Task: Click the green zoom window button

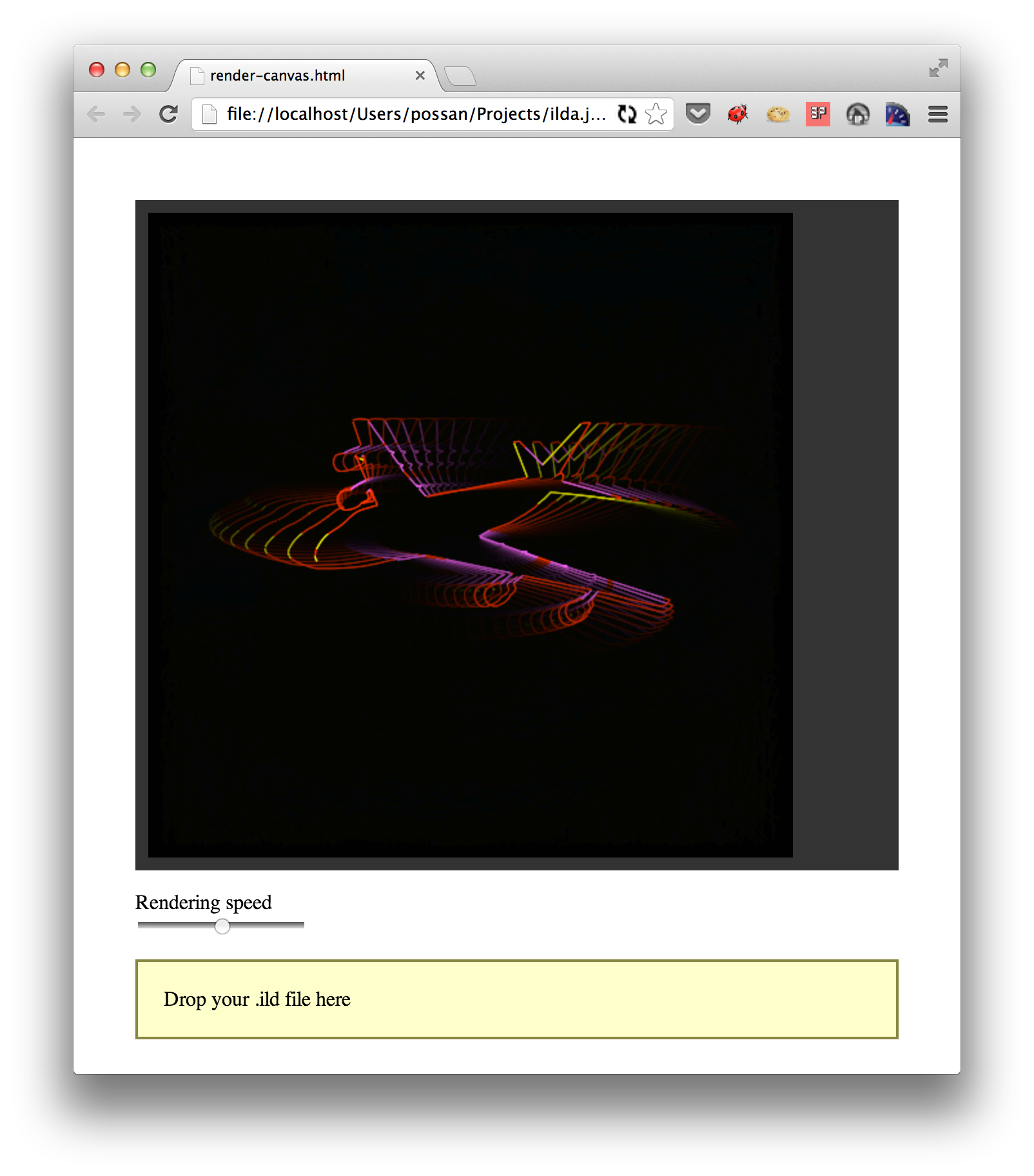Action: pos(148,70)
